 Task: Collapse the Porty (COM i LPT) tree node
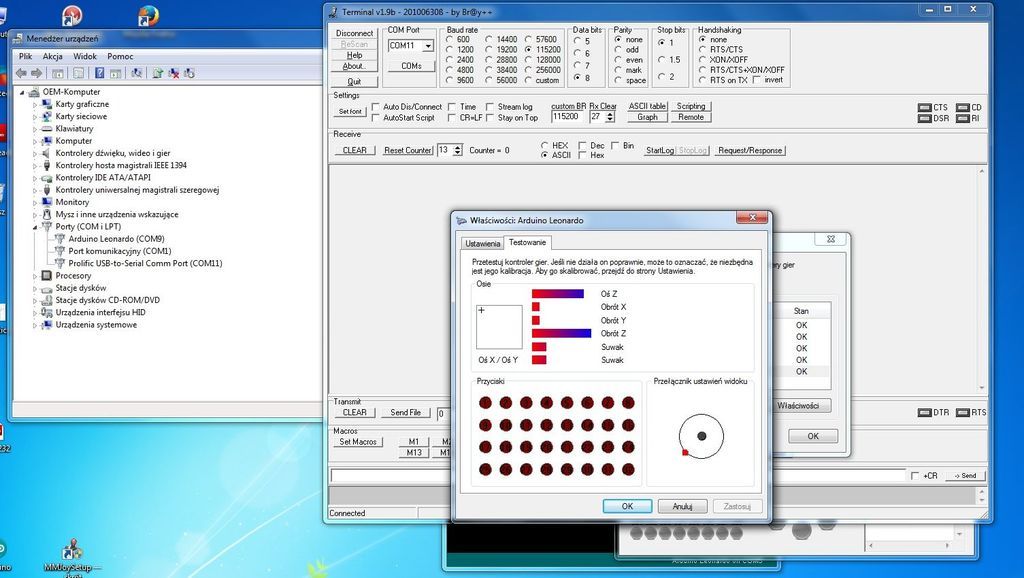(x=35, y=227)
